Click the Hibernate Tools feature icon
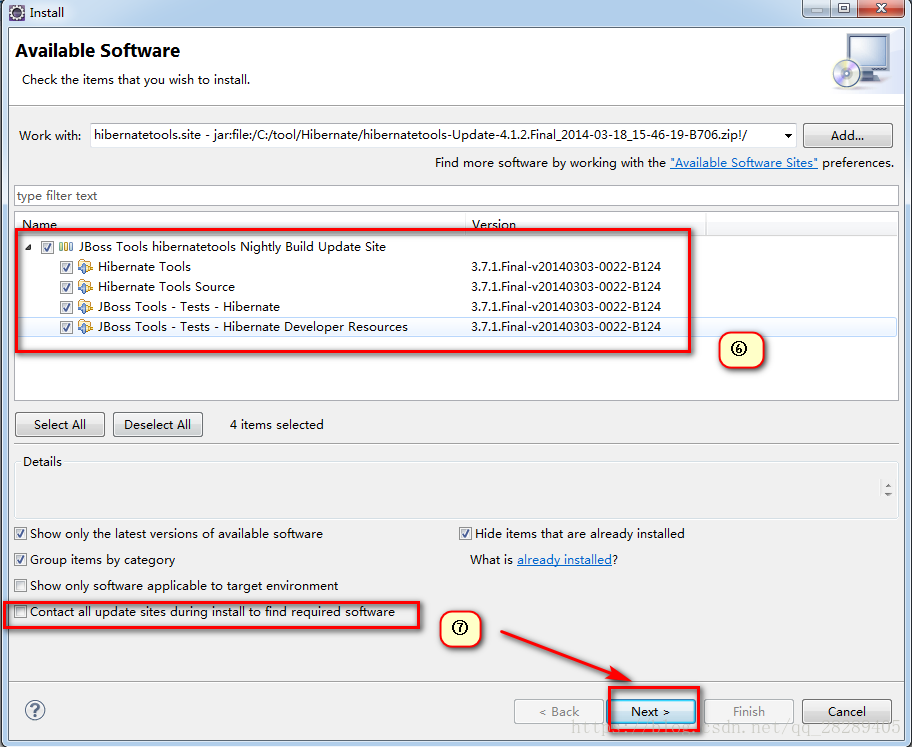The height and width of the screenshot is (747, 912). 86,267
